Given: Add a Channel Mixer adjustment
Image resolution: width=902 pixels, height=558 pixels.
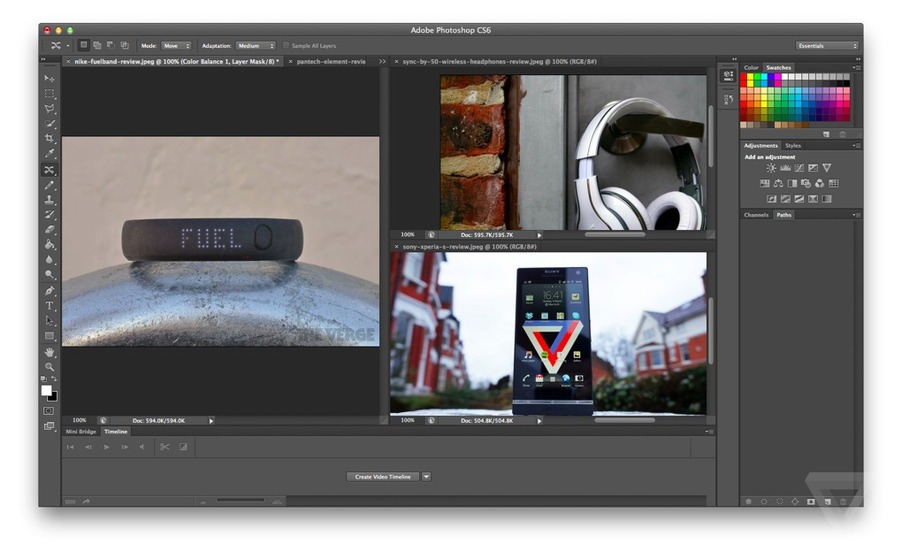Looking at the screenshot, I should (x=820, y=184).
